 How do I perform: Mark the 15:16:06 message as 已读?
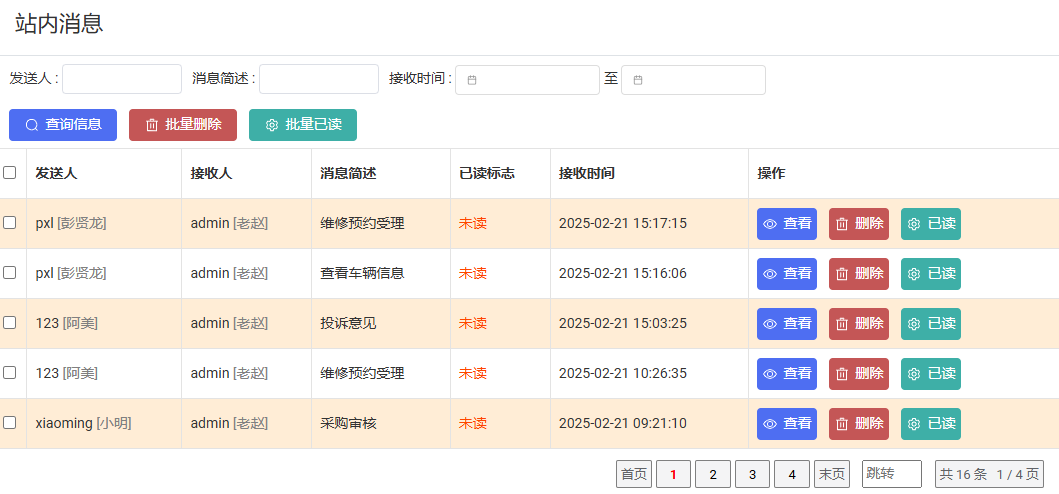pos(931,274)
